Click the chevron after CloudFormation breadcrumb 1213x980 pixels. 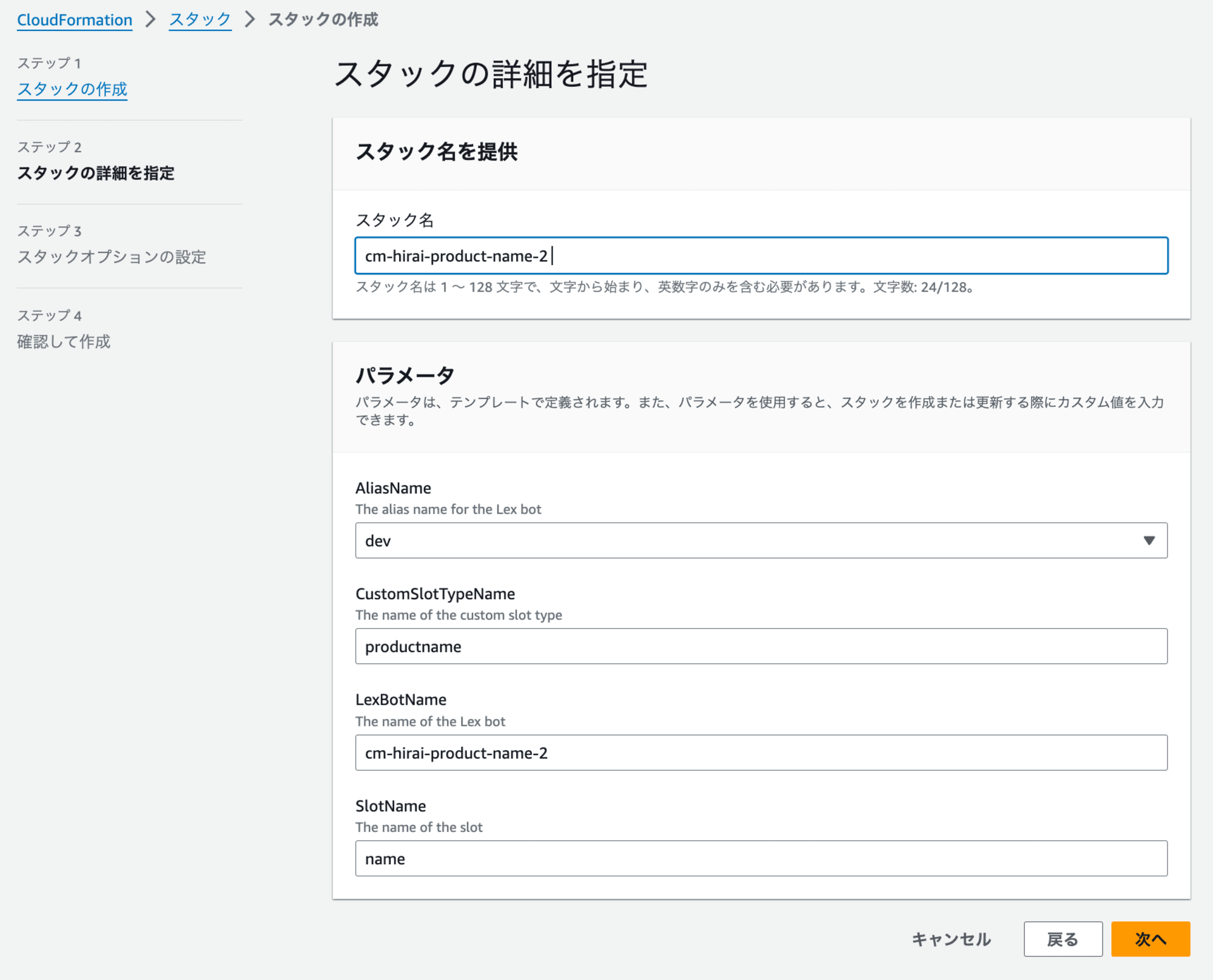(151, 19)
